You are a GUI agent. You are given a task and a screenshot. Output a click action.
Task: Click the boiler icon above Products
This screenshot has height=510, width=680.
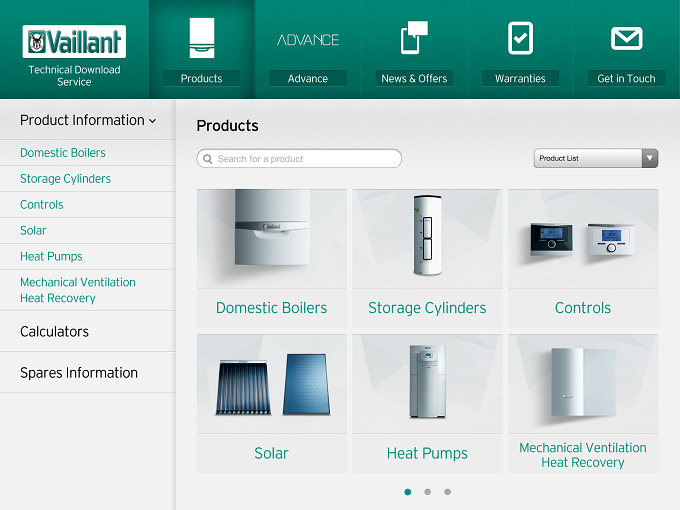[202, 38]
